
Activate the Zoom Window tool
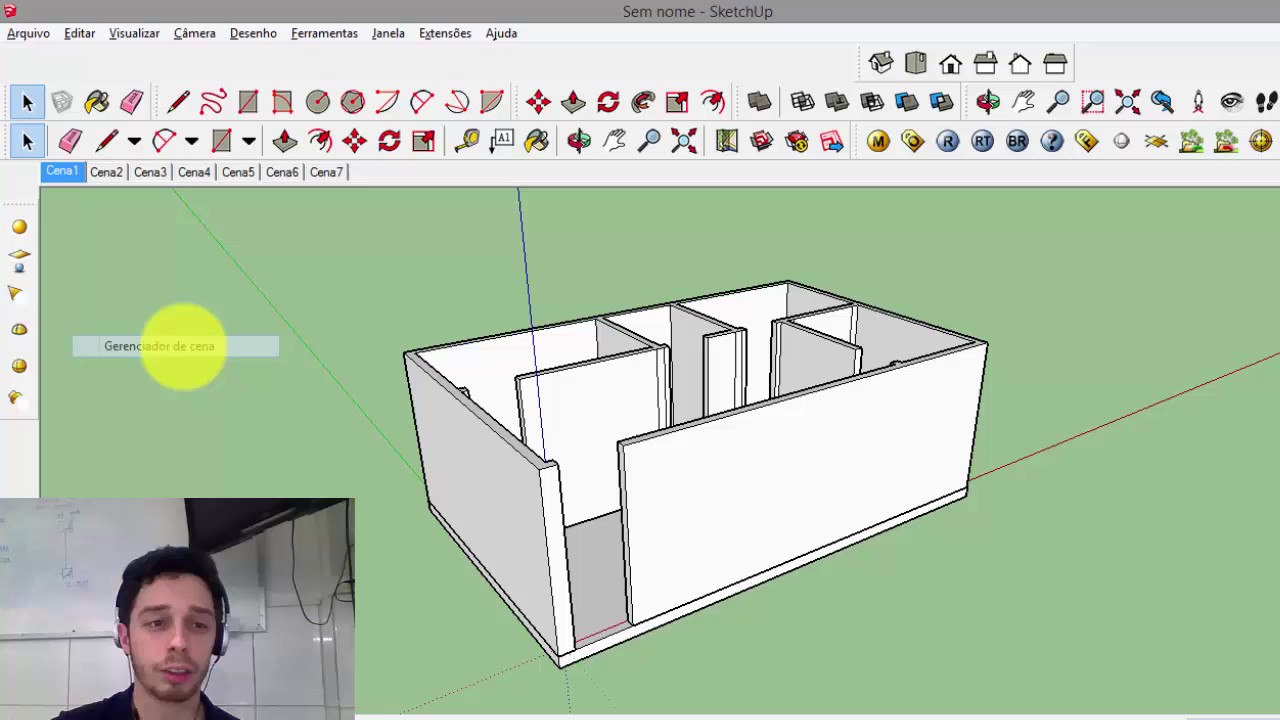[1093, 102]
